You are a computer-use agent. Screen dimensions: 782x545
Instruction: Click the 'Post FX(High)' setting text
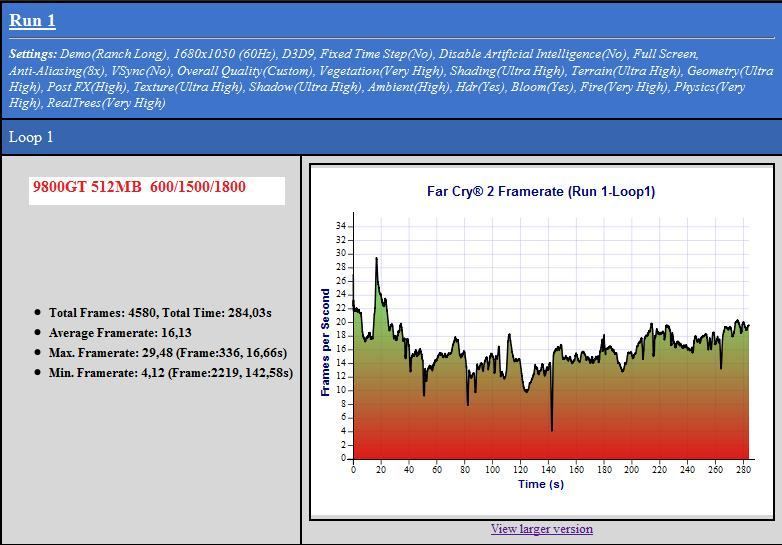[x=87, y=87]
